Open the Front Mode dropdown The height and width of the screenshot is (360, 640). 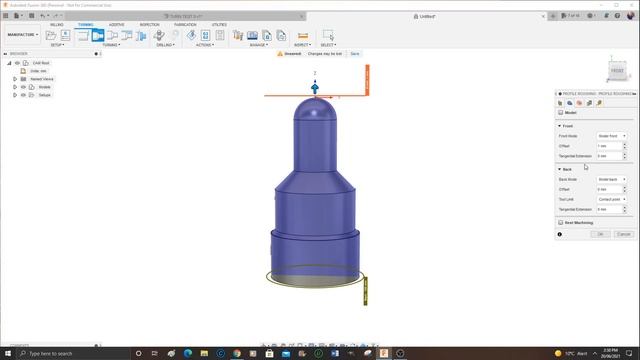tap(611, 136)
